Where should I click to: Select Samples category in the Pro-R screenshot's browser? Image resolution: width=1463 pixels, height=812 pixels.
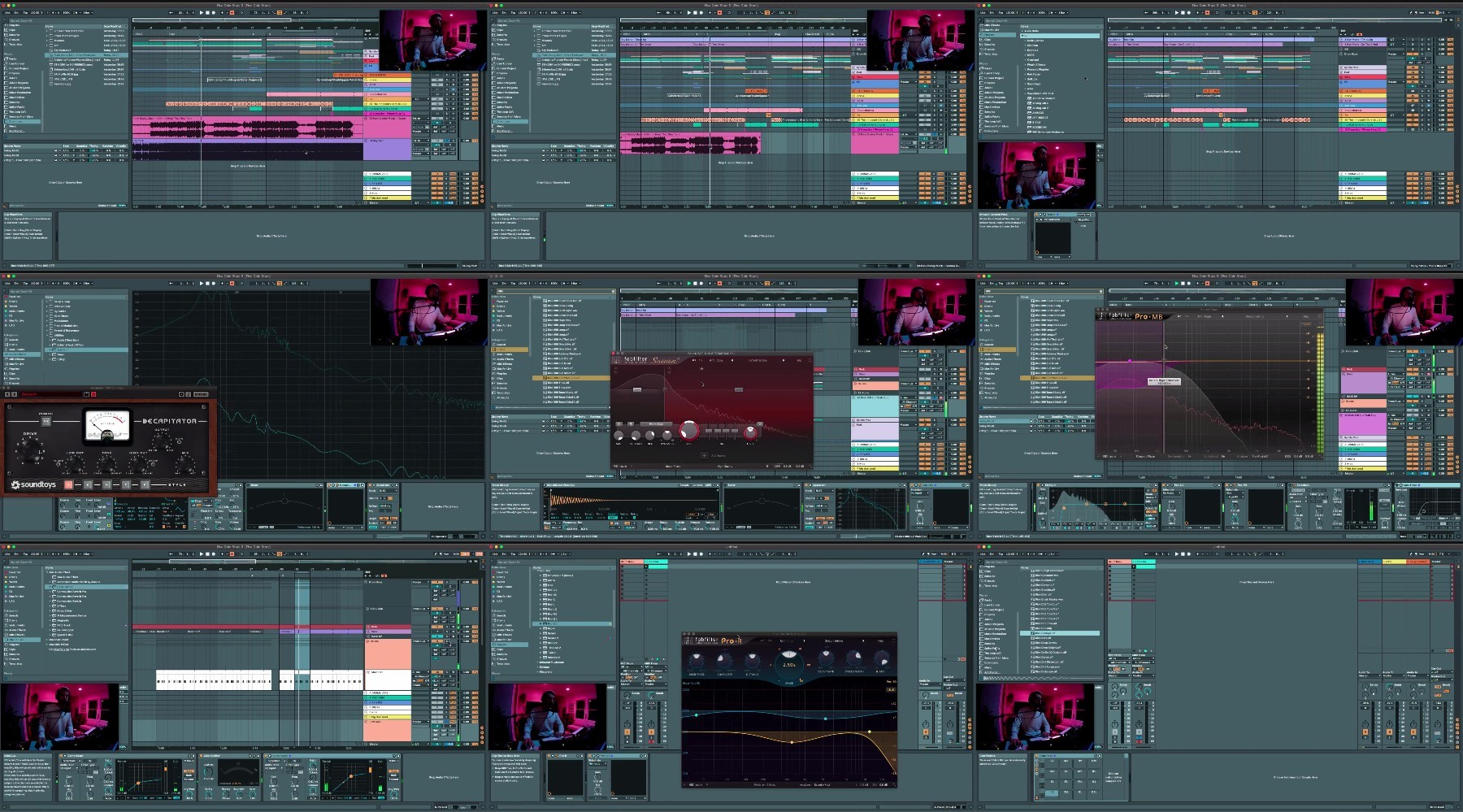[501, 654]
